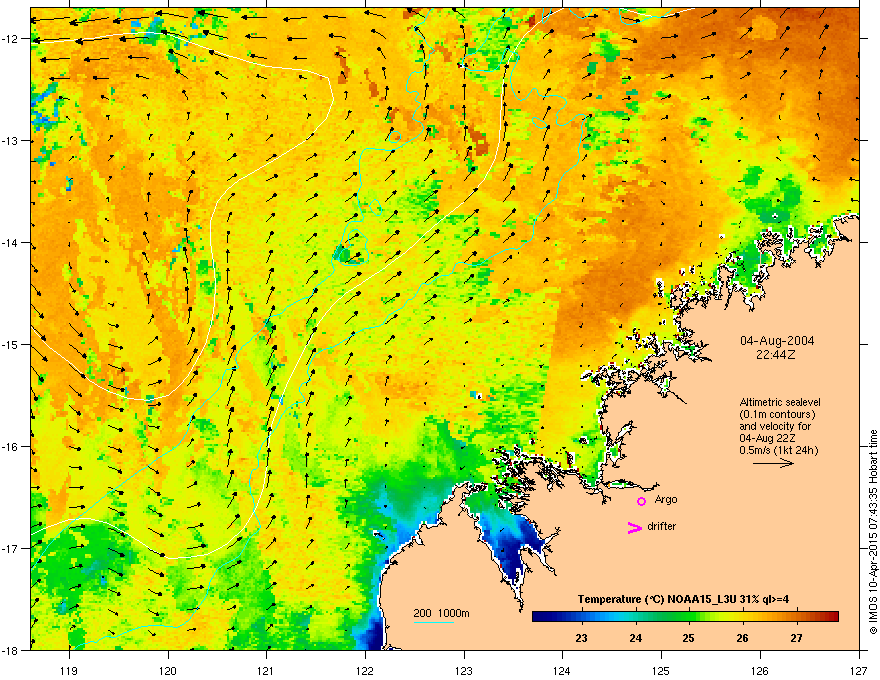880x680 pixels.
Task: Click the 'Altimetric sealevel' caption line
Action: tap(780, 402)
